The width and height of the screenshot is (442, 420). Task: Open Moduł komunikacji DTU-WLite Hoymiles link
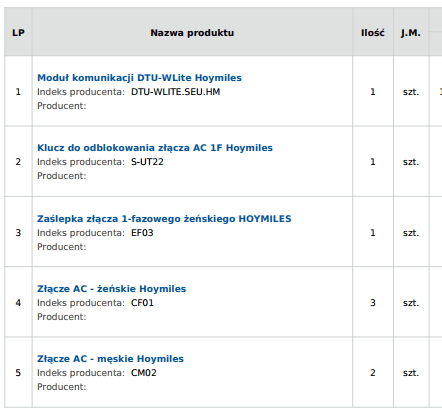[139, 78]
